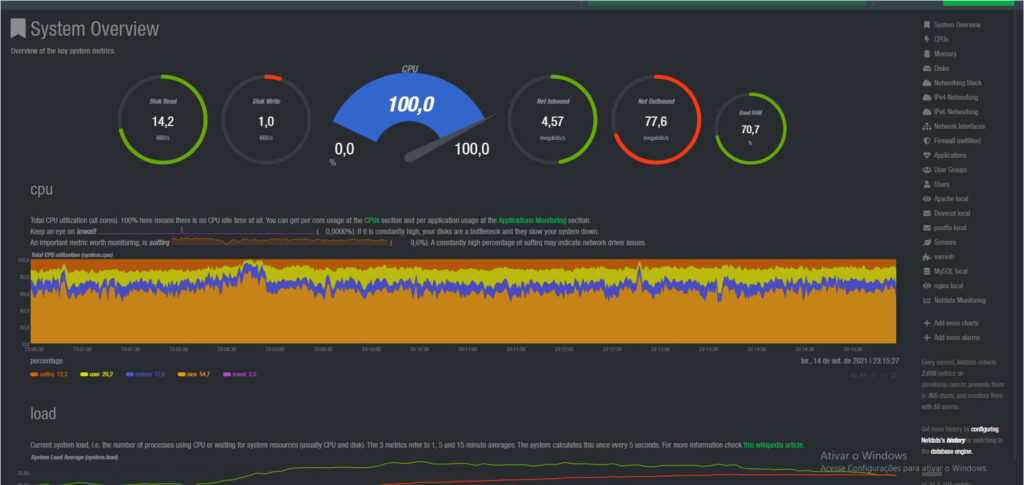Open the Memory section from sidebar
This screenshot has width=1024, height=485.
(945, 53)
